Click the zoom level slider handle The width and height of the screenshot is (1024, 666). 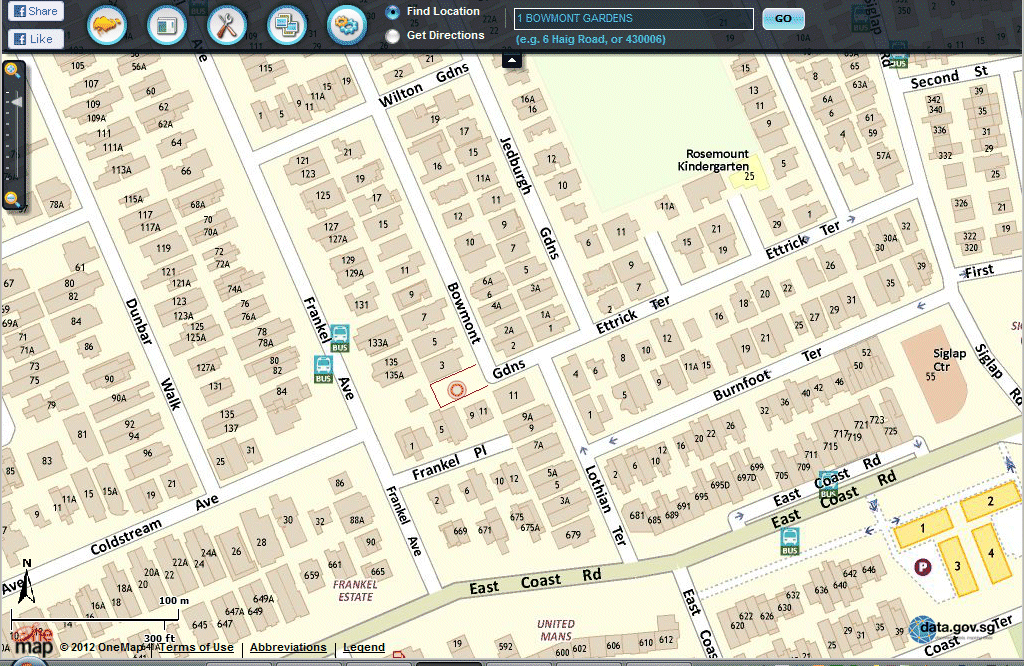coord(15,101)
